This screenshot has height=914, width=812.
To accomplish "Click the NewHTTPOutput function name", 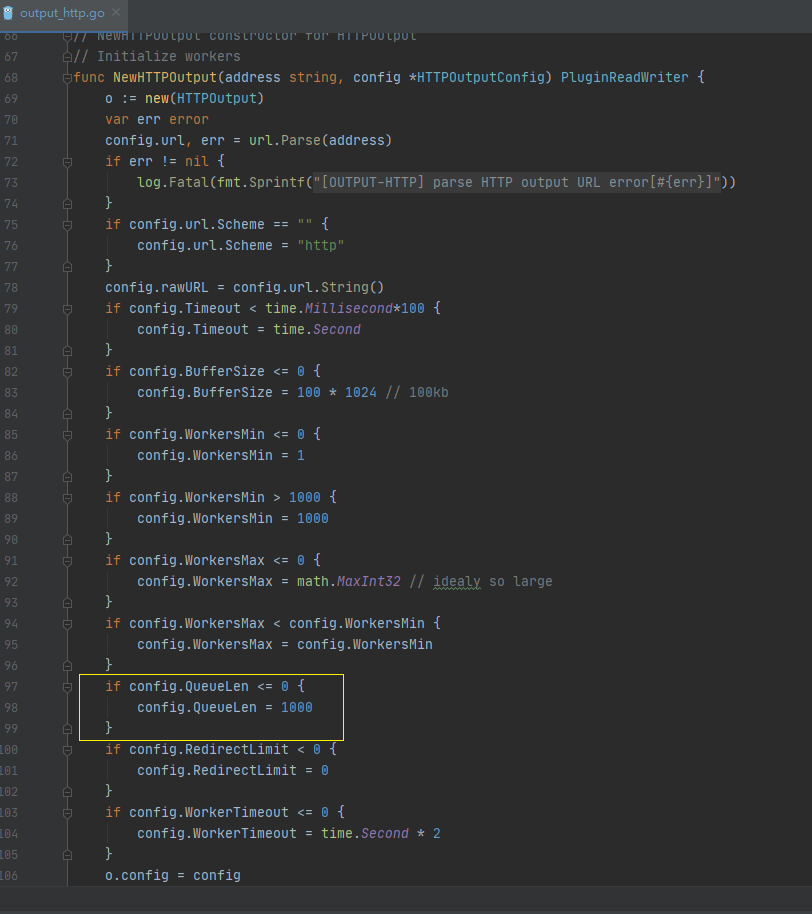I will 165,78.
